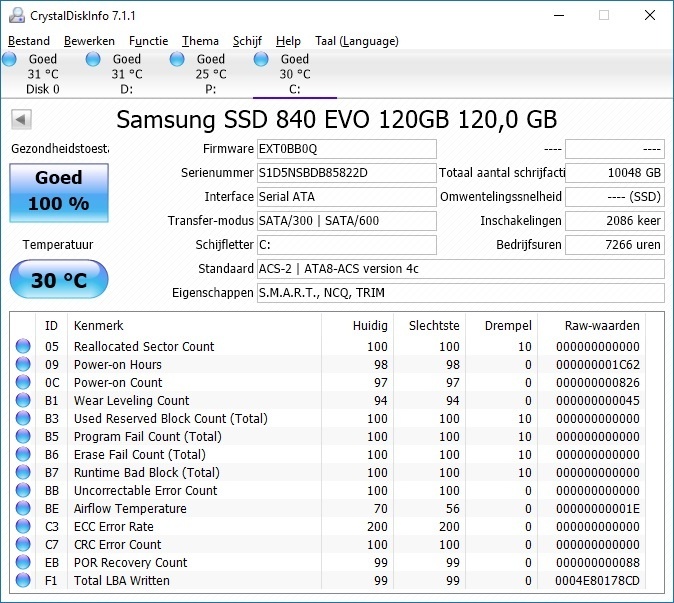The image size is (674, 603).
Task: Open the Thema menu
Action: (200, 41)
